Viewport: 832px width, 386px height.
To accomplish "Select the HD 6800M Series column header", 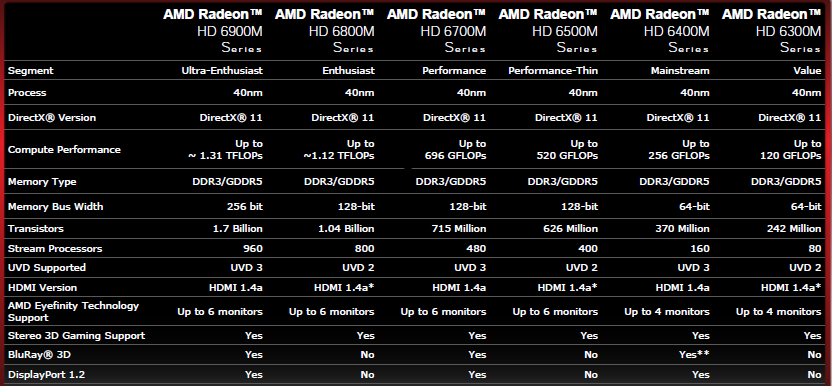I will (x=325, y=31).
